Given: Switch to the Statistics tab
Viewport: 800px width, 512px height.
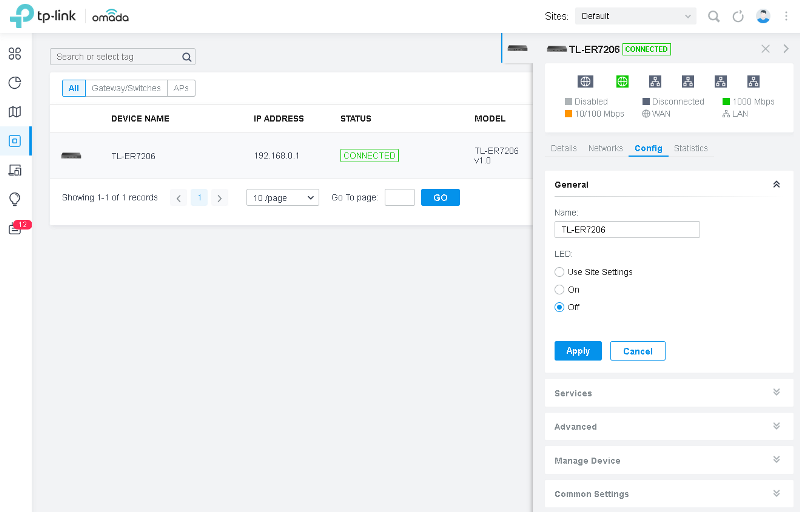Looking at the screenshot, I should pyautogui.click(x=691, y=148).
